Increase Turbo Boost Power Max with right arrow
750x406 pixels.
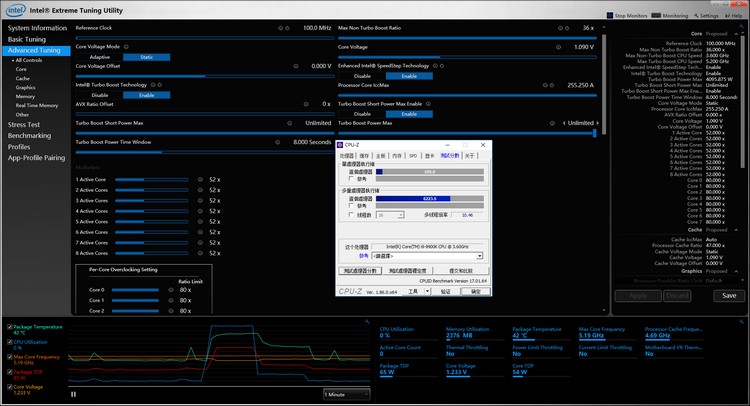coord(597,123)
